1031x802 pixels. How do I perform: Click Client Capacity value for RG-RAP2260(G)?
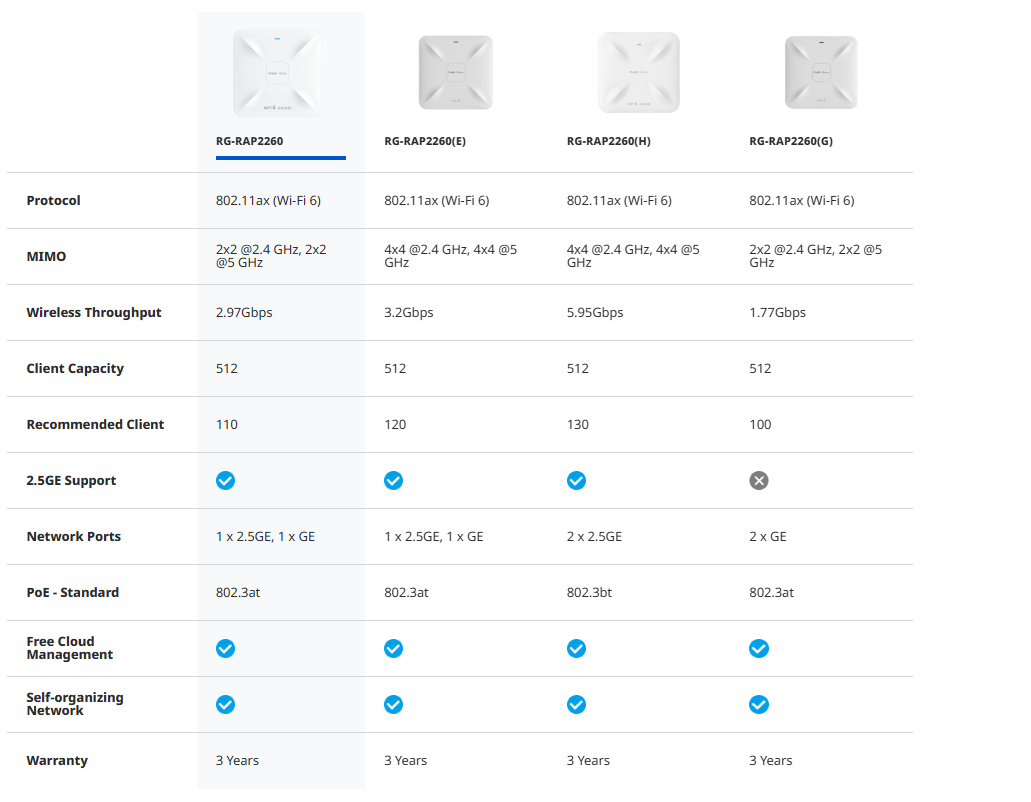(760, 369)
